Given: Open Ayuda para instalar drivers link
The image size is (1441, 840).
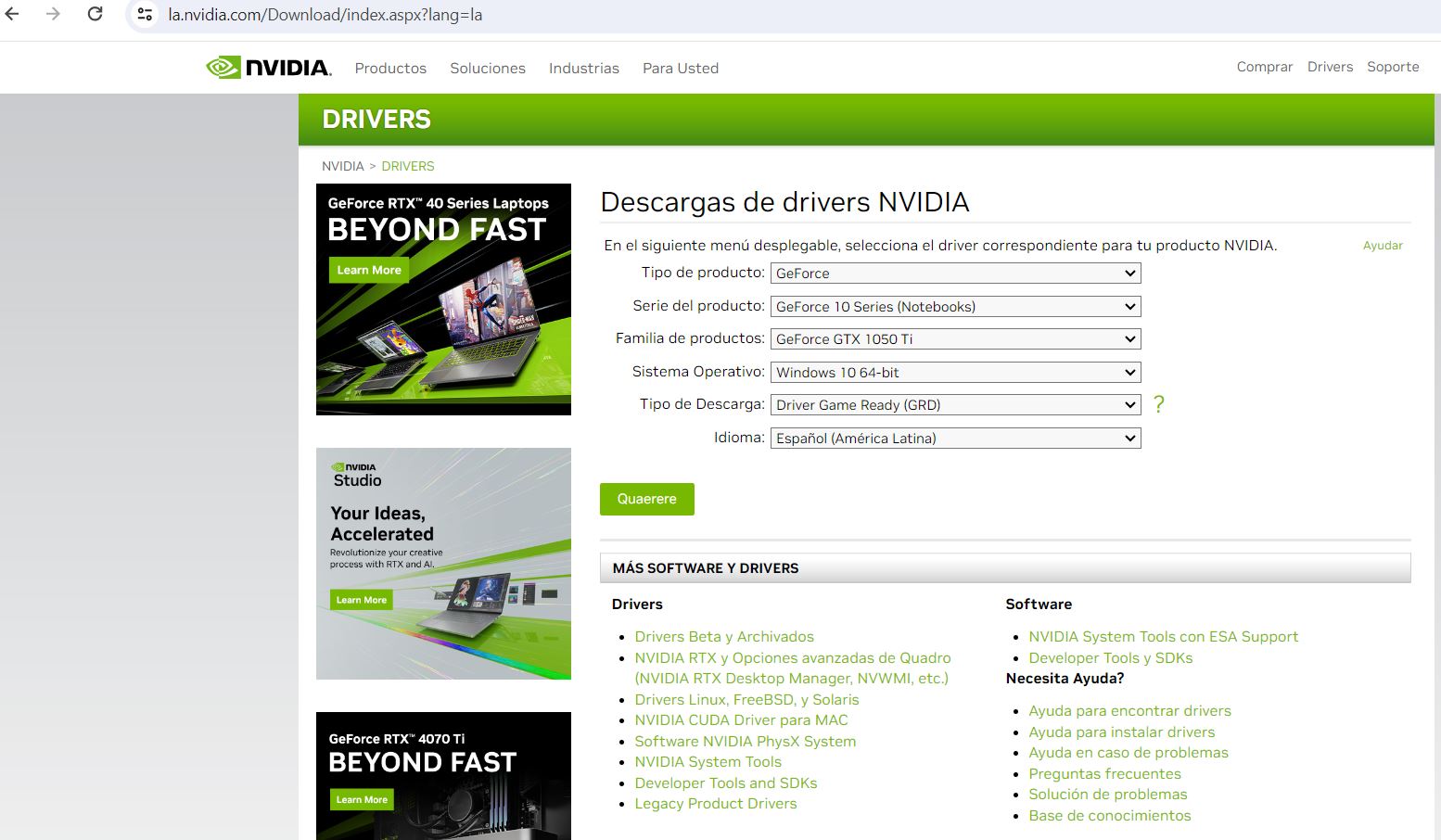Looking at the screenshot, I should [x=1122, y=732].
